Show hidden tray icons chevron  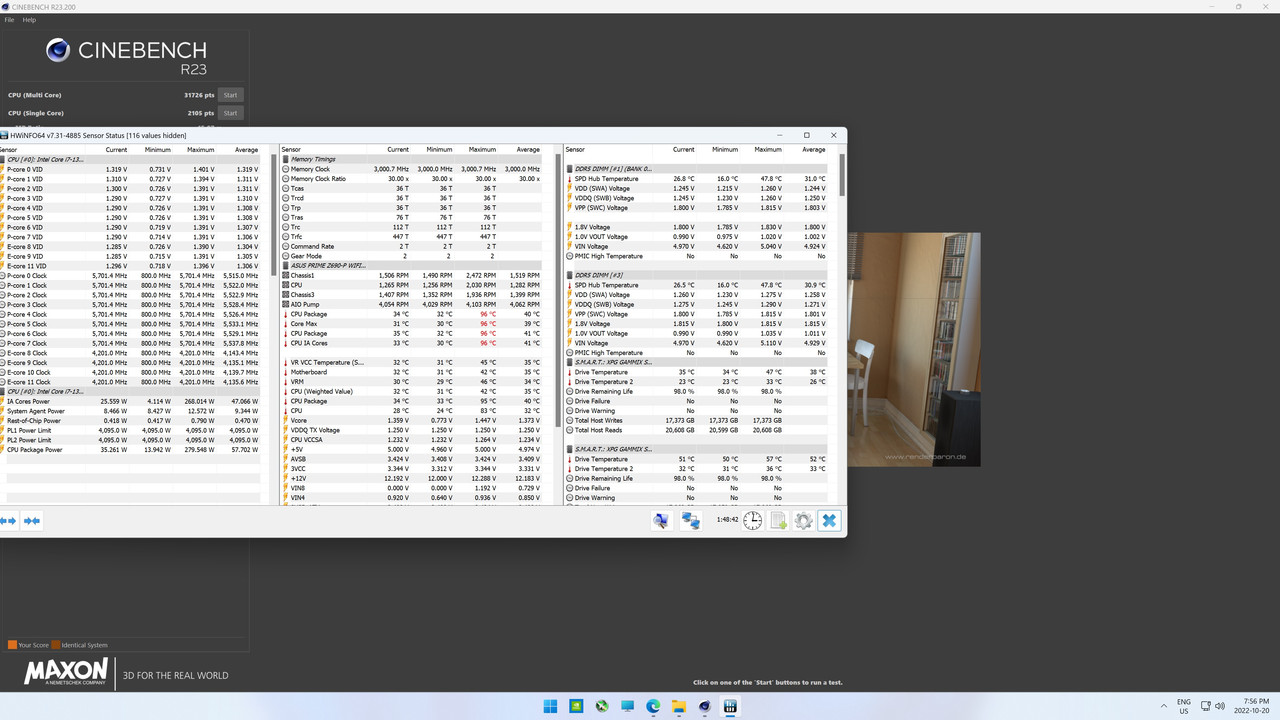pos(1162,706)
